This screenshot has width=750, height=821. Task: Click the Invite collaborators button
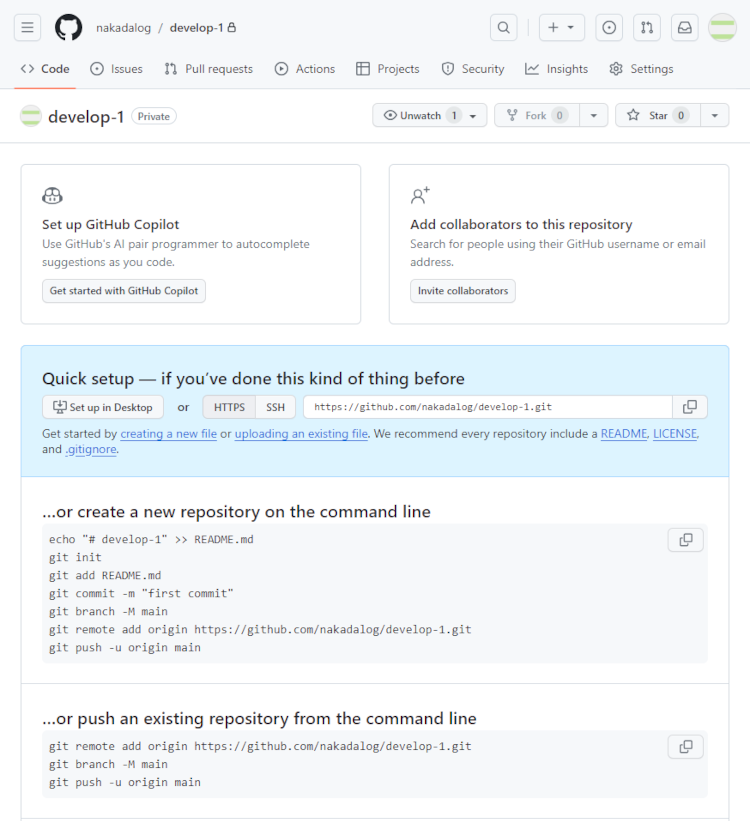pyautogui.click(x=463, y=291)
